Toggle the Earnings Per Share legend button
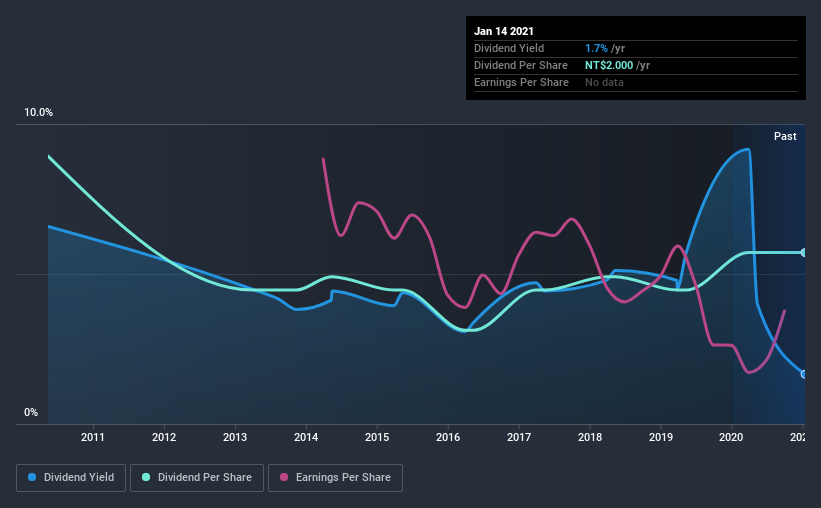Image resolution: width=821 pixels, height=508 pixels. pyautogui.click(x=335, y=478)
